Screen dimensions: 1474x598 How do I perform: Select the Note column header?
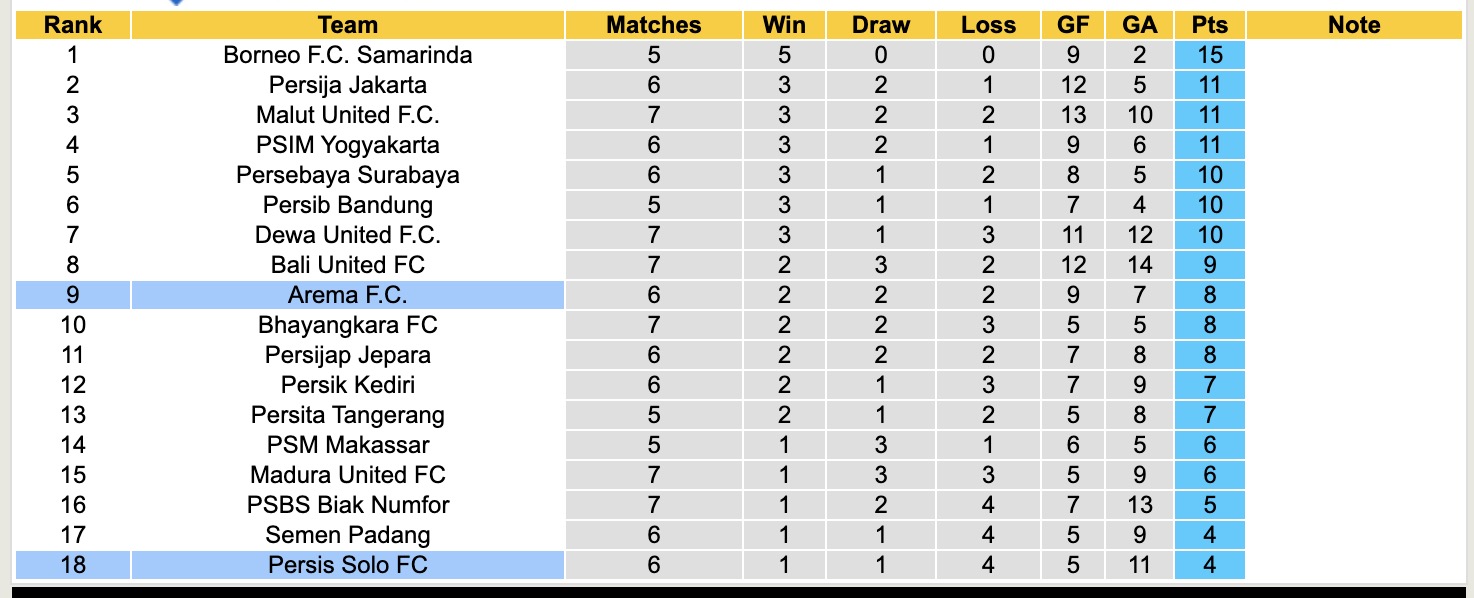pos(1354,25)
